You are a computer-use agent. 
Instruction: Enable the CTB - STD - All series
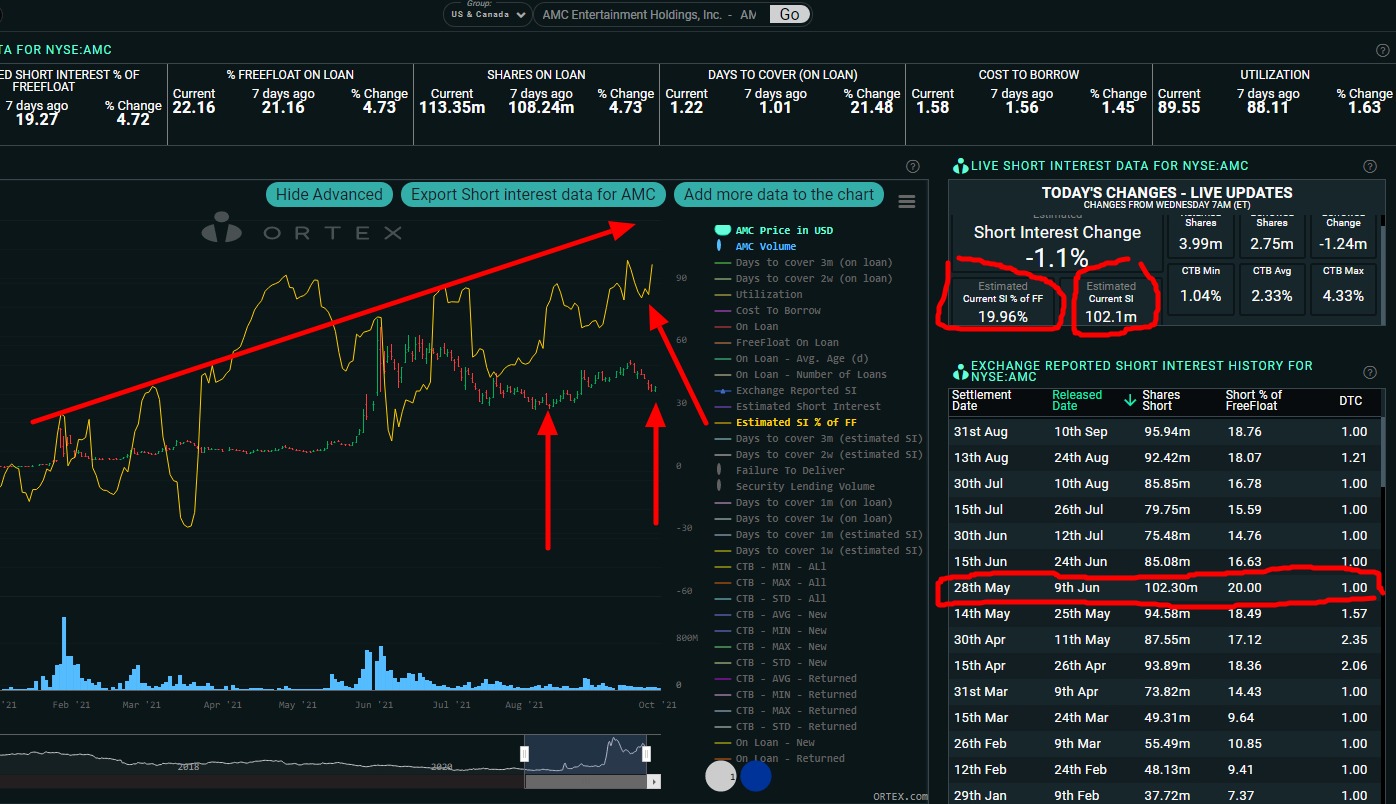pos(771,598)
